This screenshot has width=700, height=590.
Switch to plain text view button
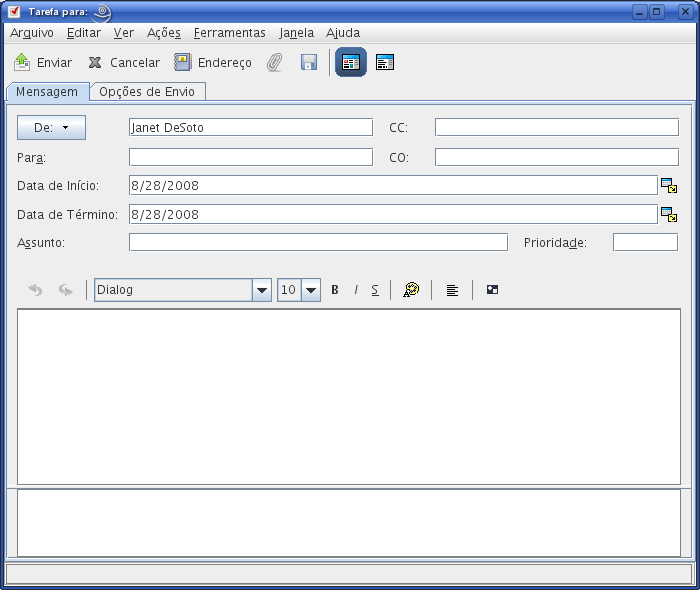pos(385,62)
